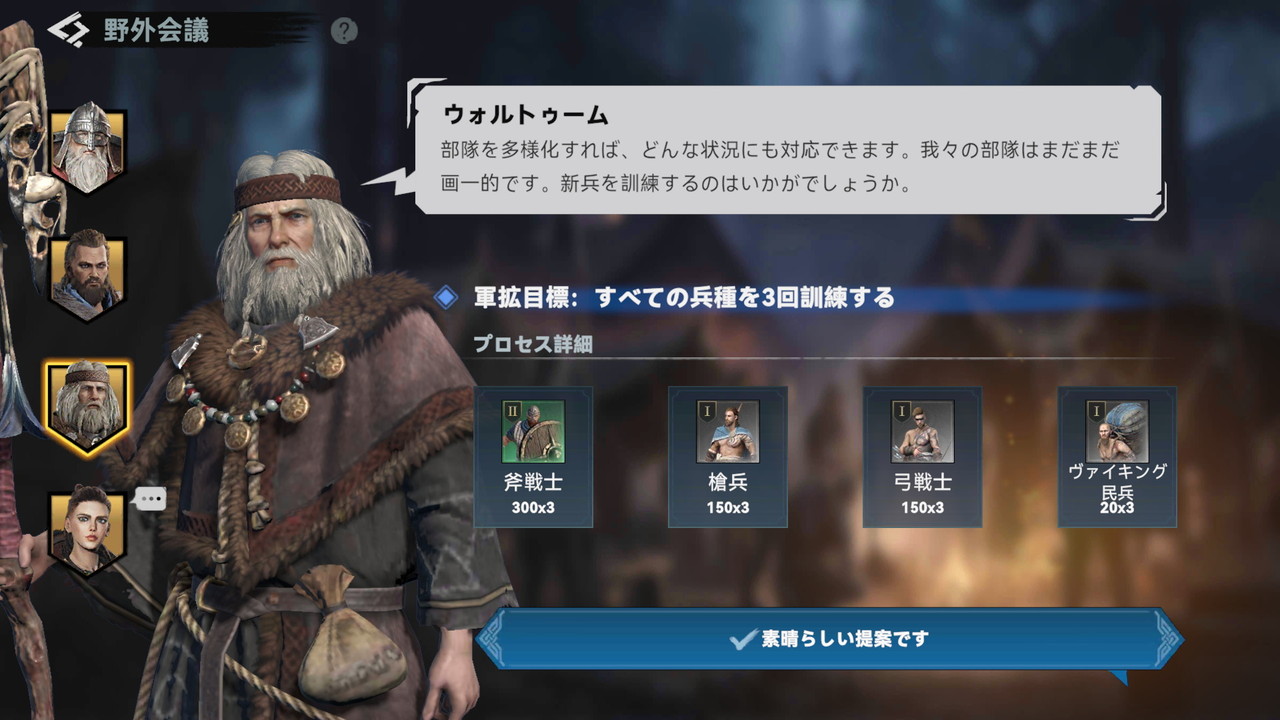The image size is (1280, 720).
Task: Click the 野外会議 title label
Action: (x=156, y=30)
